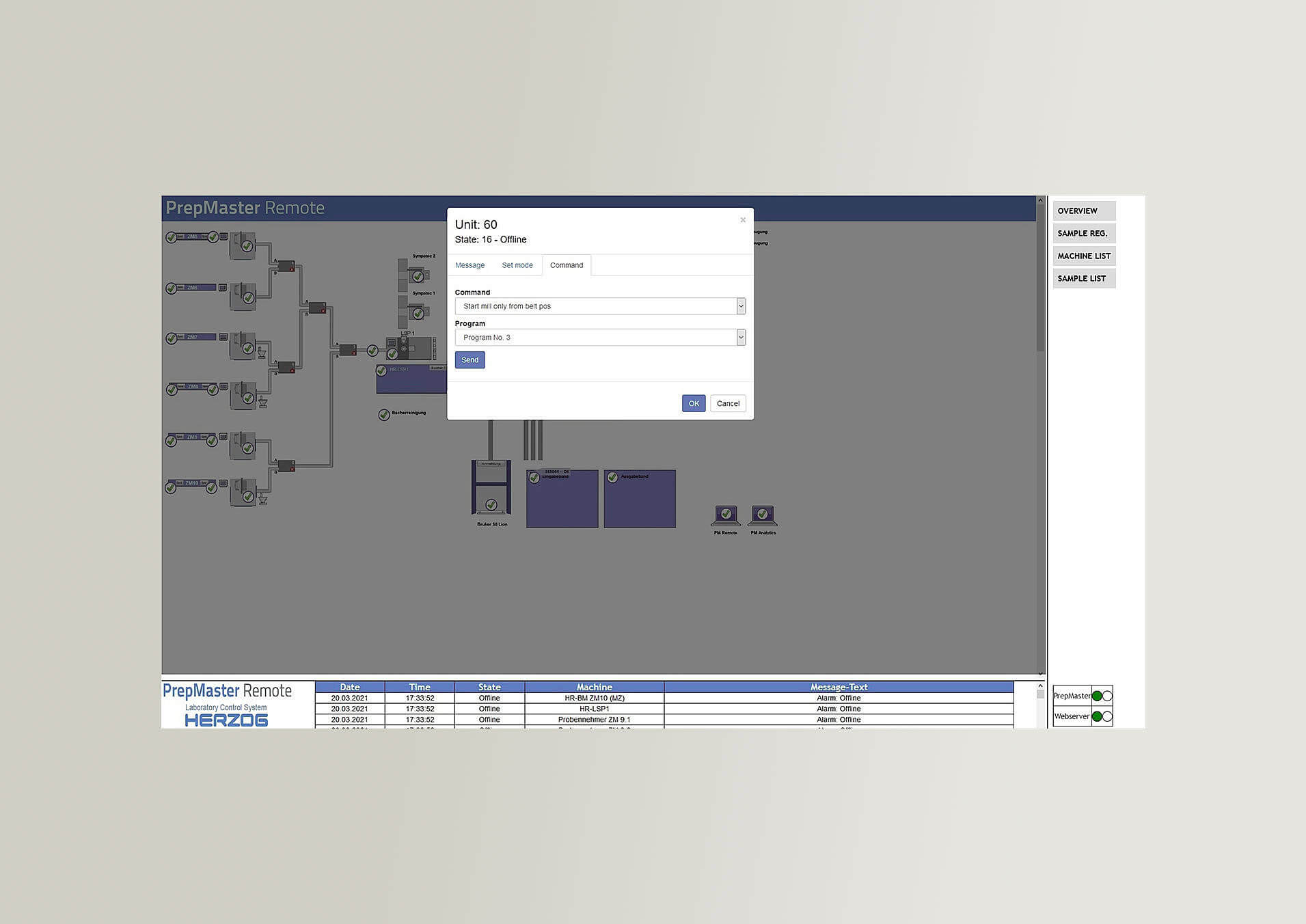Click Cancel in the Unit dialog
This screenshot has height=924, width=1306.
click(728, 403)
